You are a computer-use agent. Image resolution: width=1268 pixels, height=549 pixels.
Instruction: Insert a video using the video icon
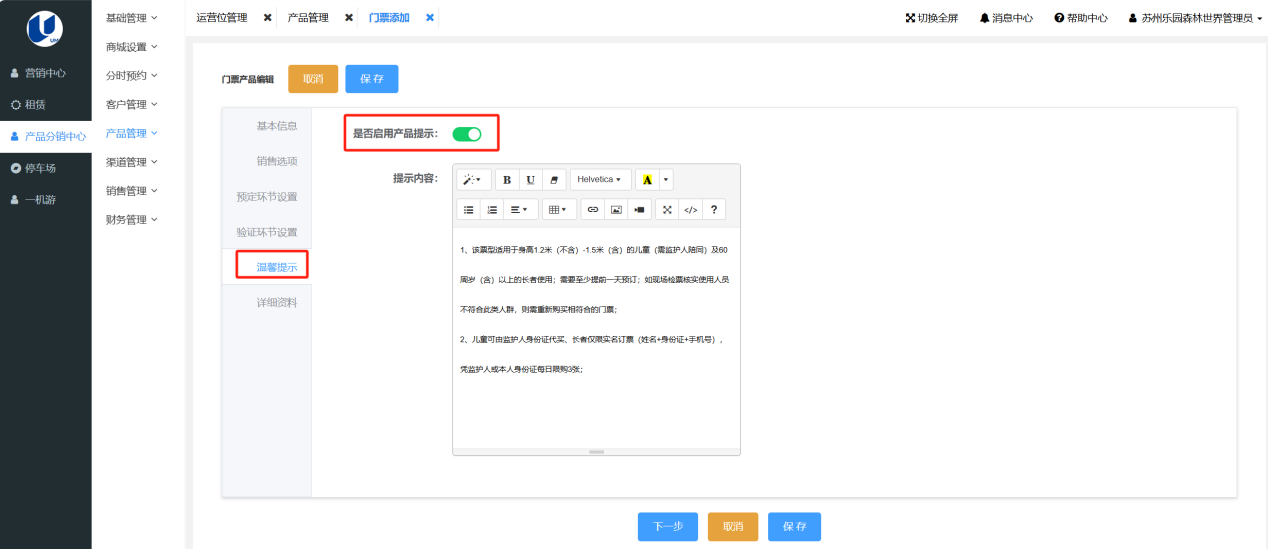(640, 210)
